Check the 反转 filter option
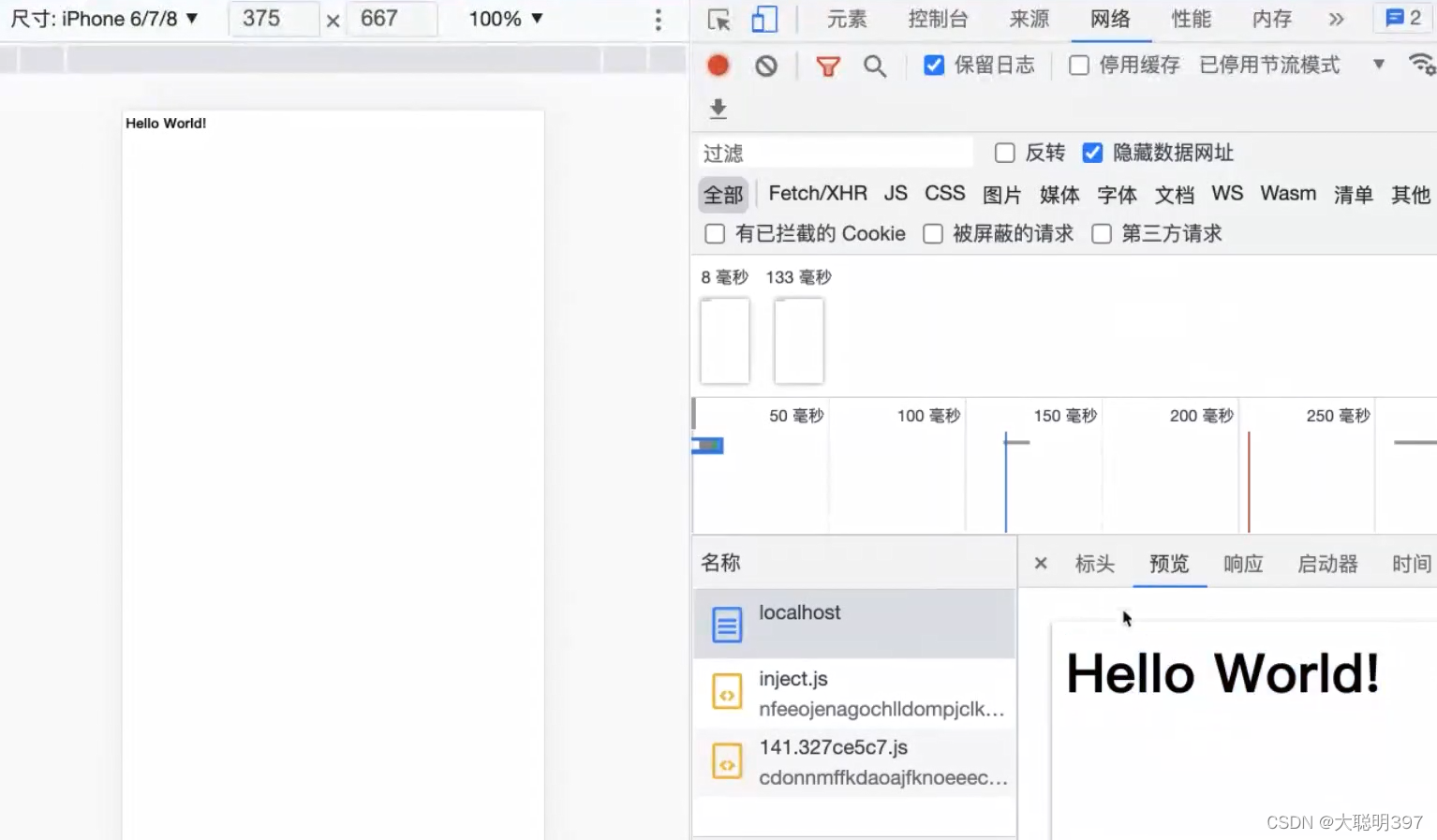 1004,152
